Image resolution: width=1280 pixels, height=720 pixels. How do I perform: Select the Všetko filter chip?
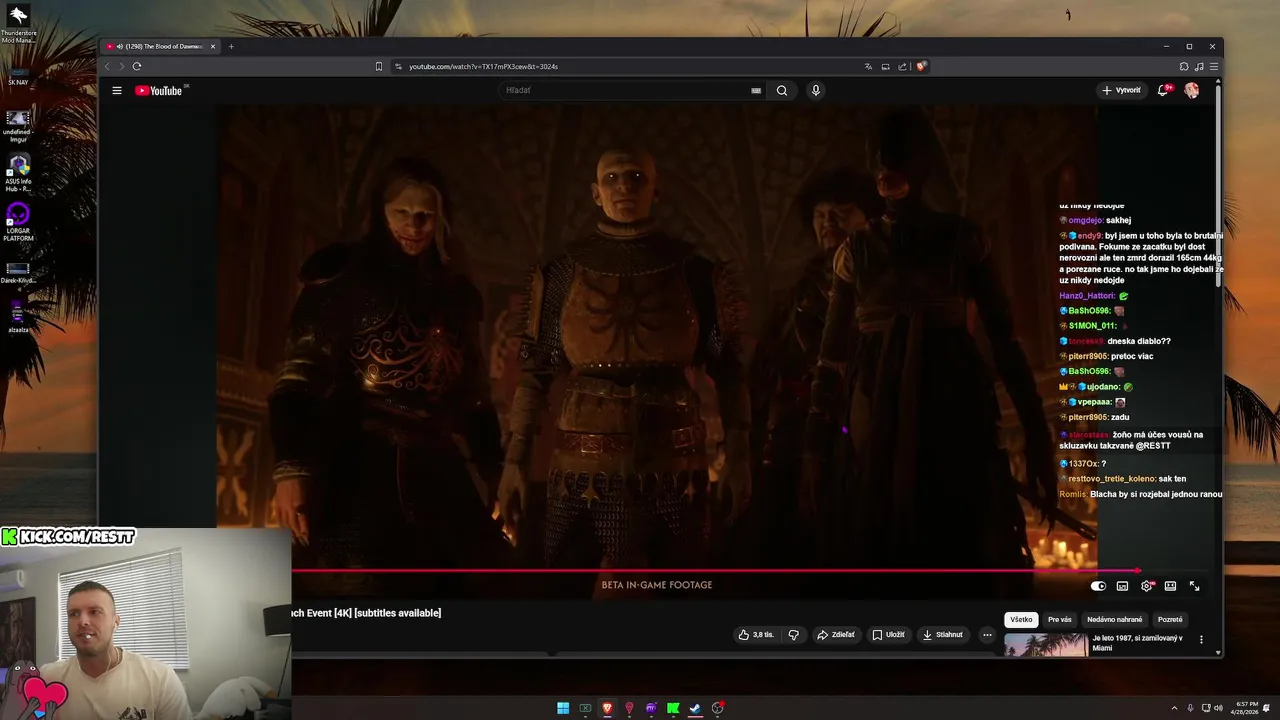(x=1021, y=620)
